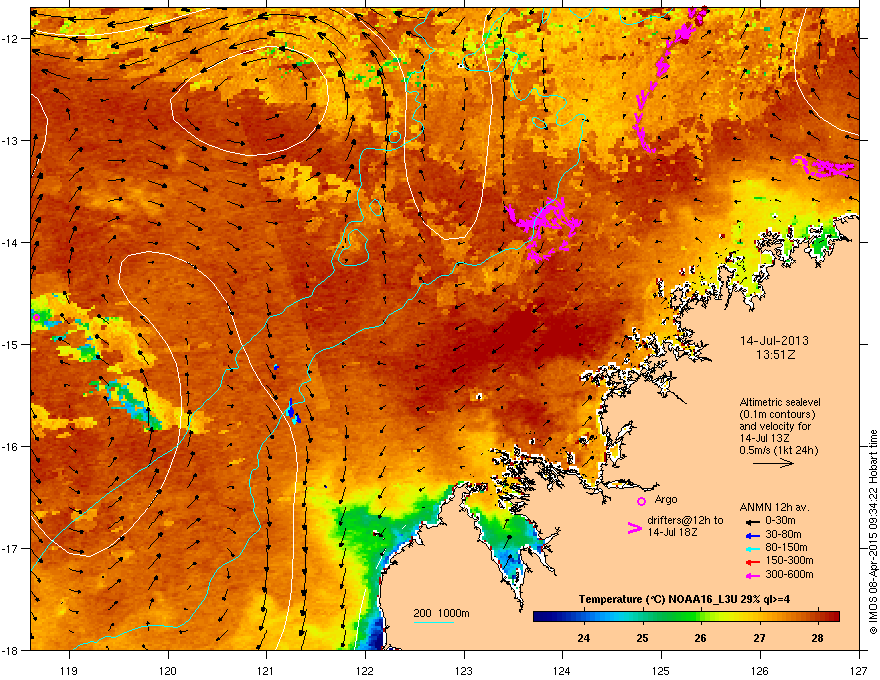Click the 'and velocity for' text line
This screenshot has width=880, height=680.
775,426
